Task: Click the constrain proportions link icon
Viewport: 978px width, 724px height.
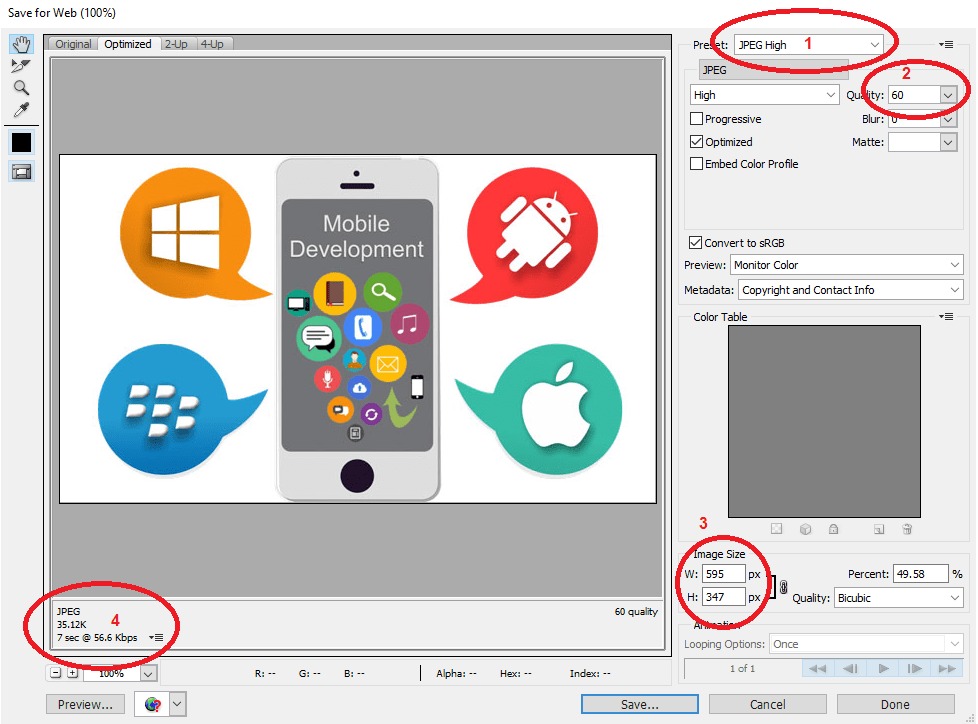Action: [x=783, y=587]
